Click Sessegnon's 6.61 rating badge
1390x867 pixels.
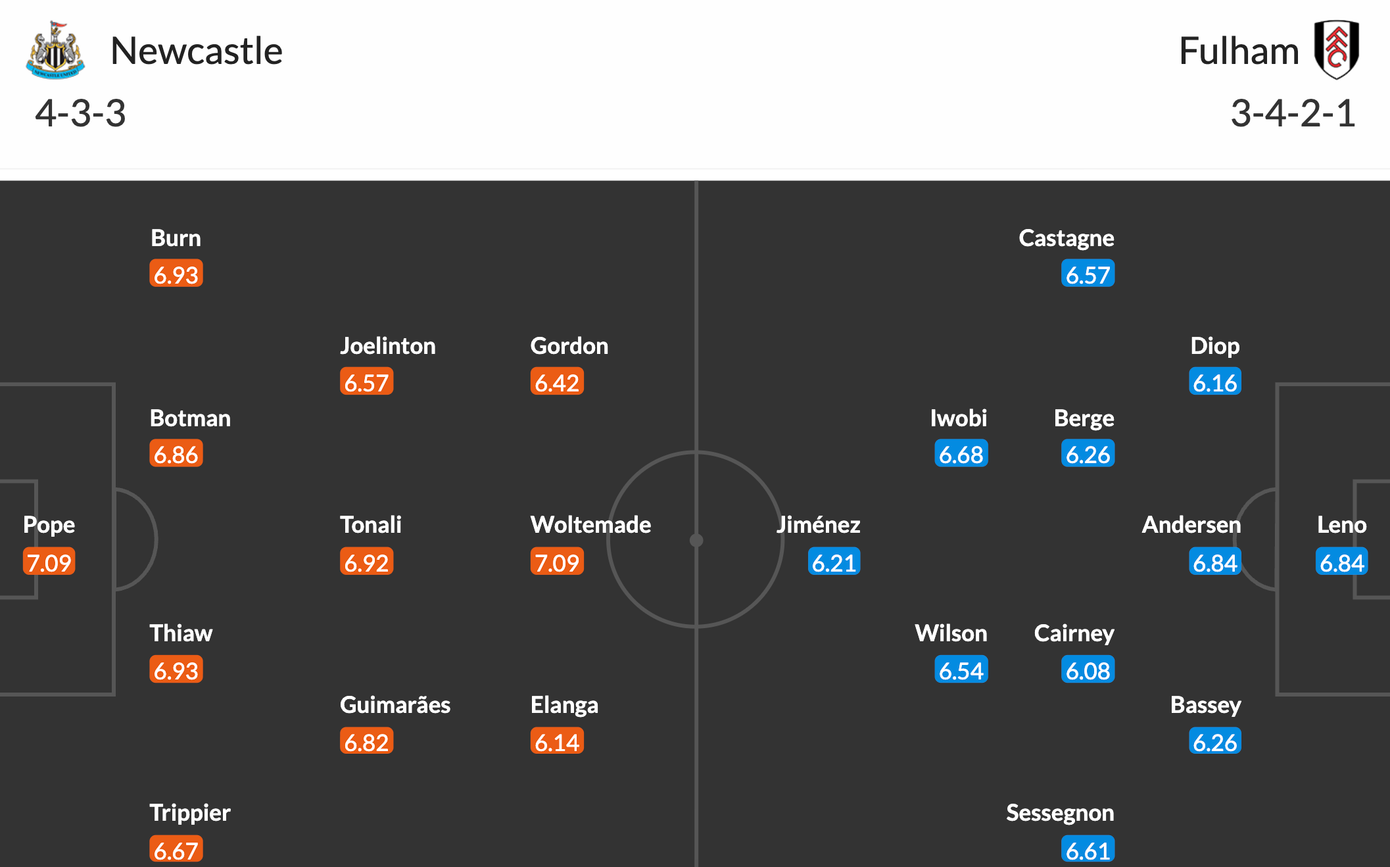[x=1088, y=850]
